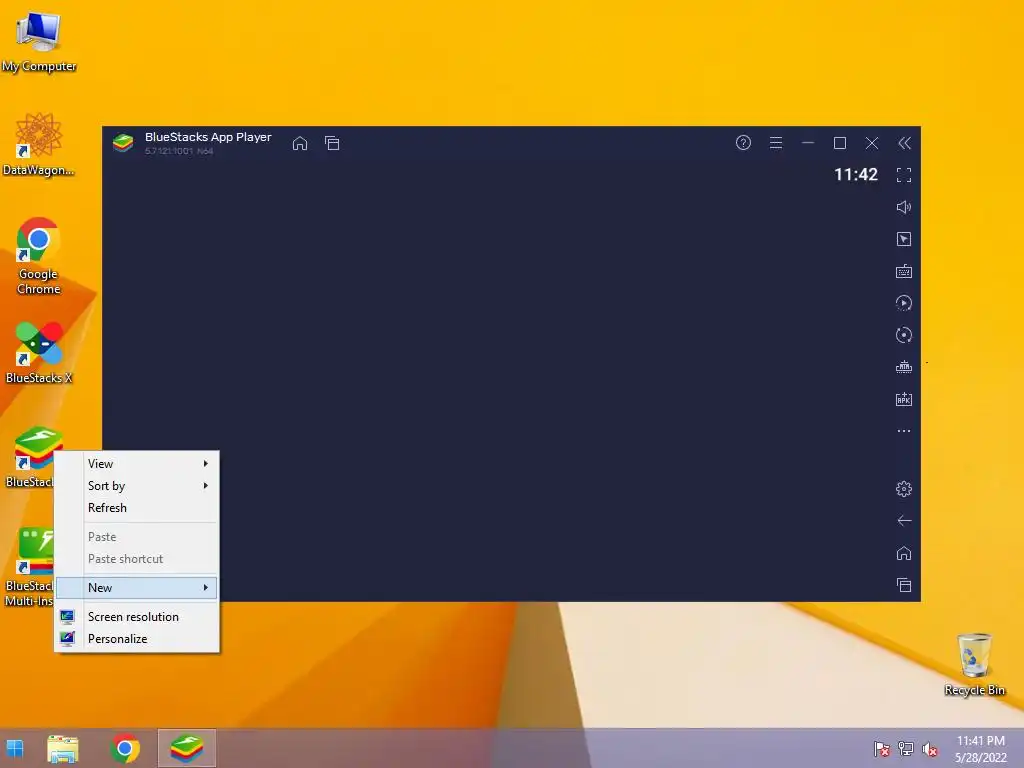
Task: Open game controls keyboard icon
Action: [x=904, y=271]
